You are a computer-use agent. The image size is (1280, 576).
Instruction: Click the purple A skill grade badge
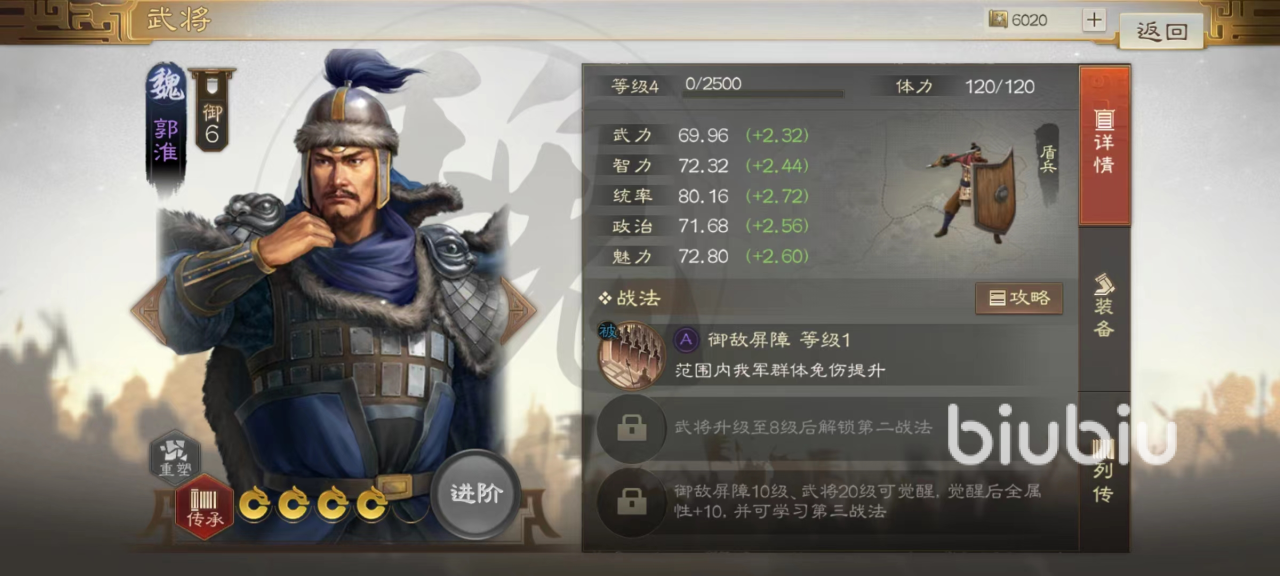click(686, 340)
